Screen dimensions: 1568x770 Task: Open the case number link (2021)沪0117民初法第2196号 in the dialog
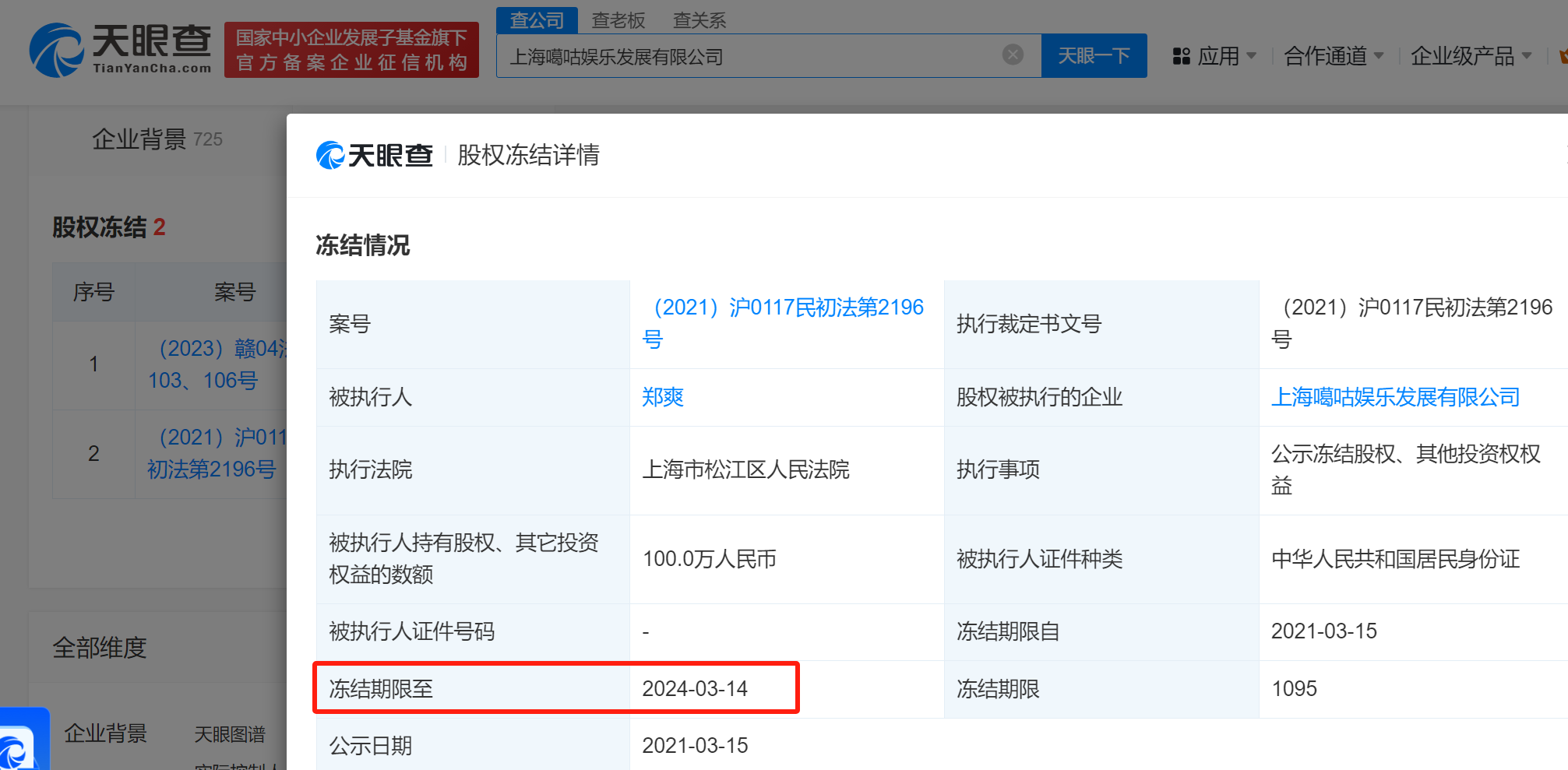[783, 323]
